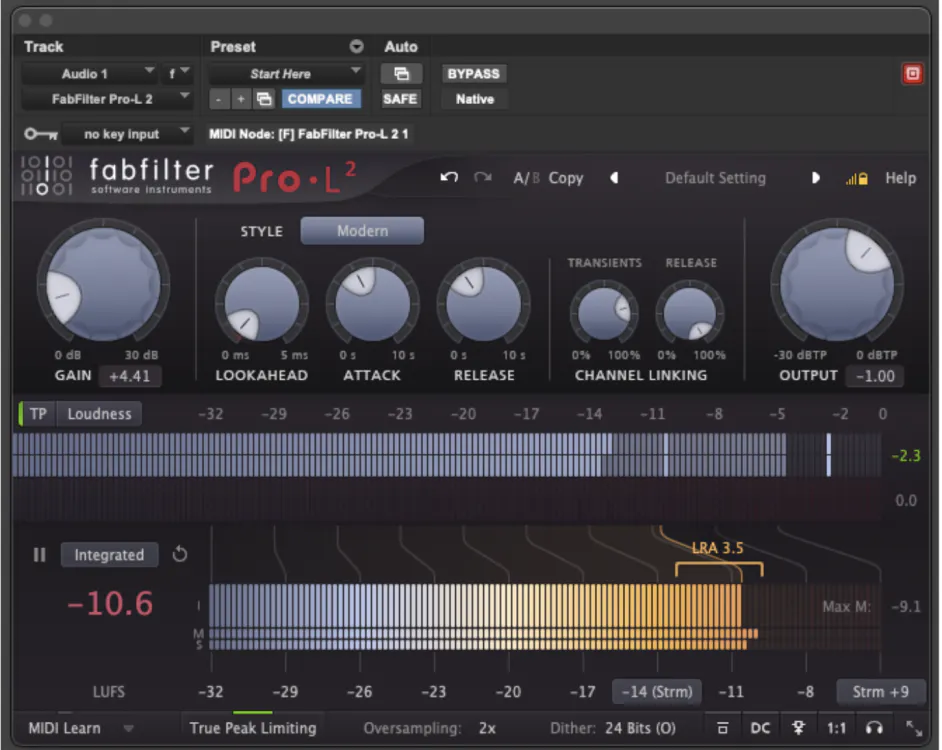Click the DC offset filter icon
Viewport: 942px width, 750px height.
[760, 728]
